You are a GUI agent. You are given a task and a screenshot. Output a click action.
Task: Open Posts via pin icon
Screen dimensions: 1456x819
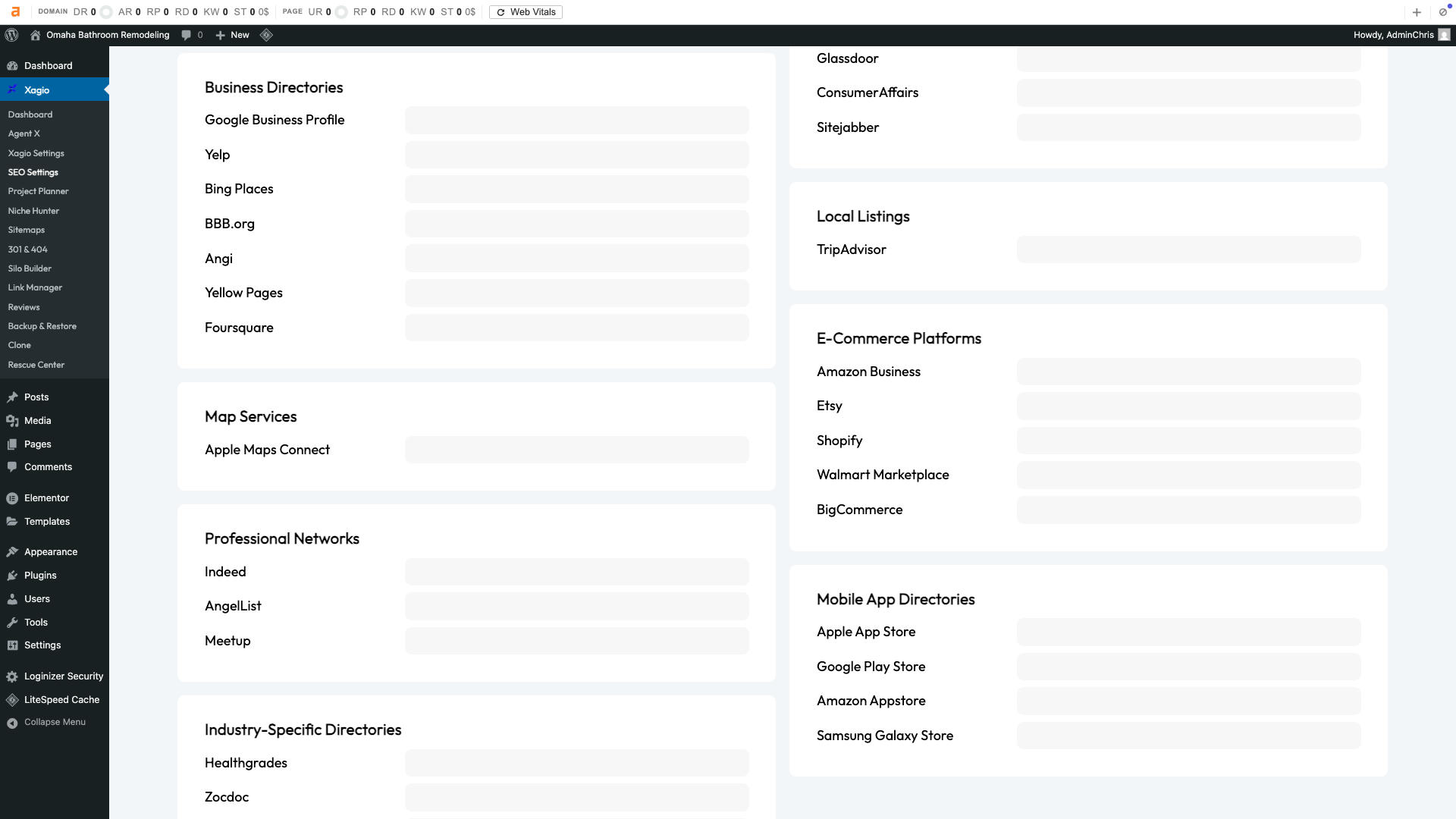pos(12,397)
